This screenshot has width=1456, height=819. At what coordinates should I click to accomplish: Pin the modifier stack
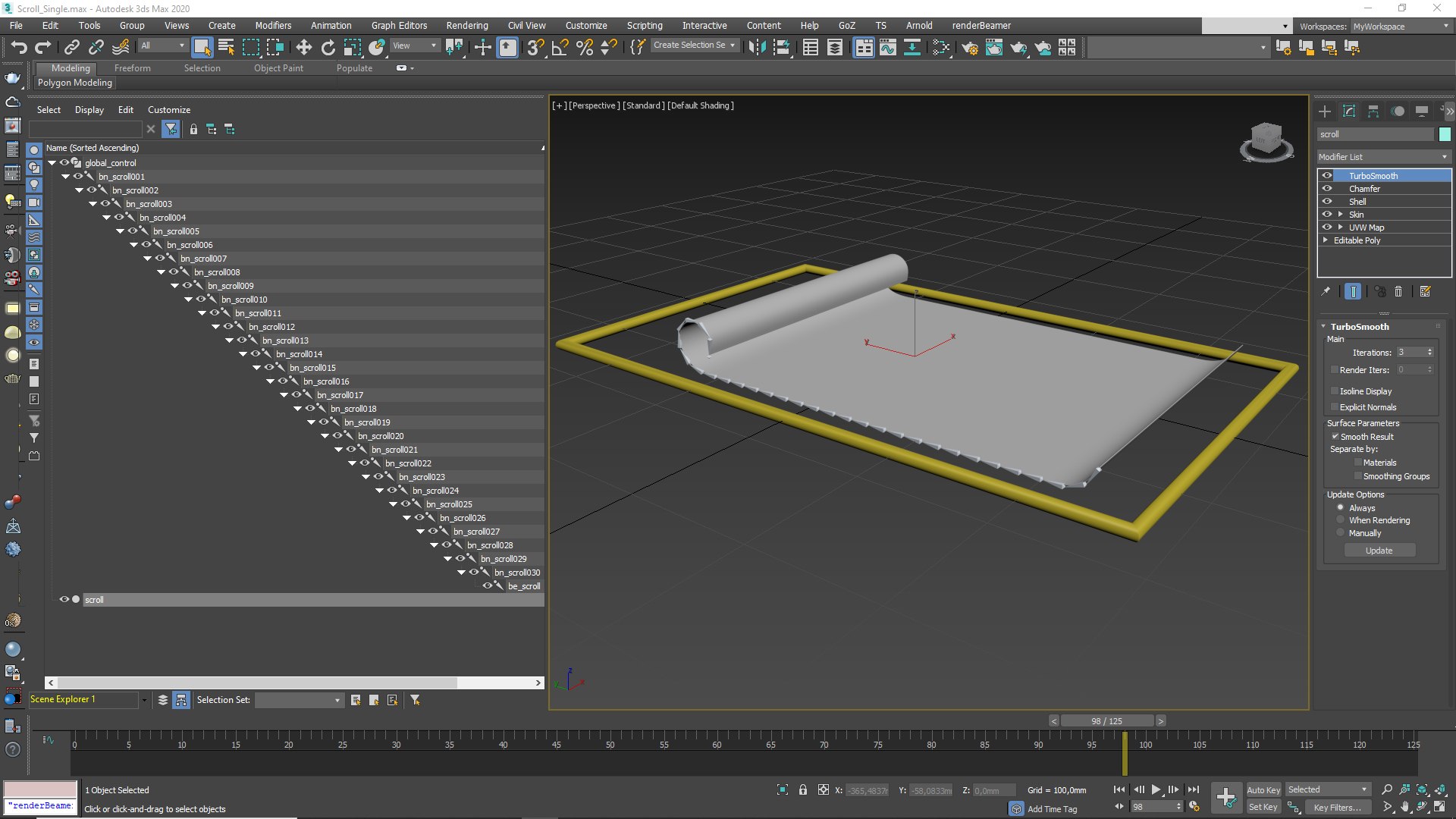[1326, 291]
